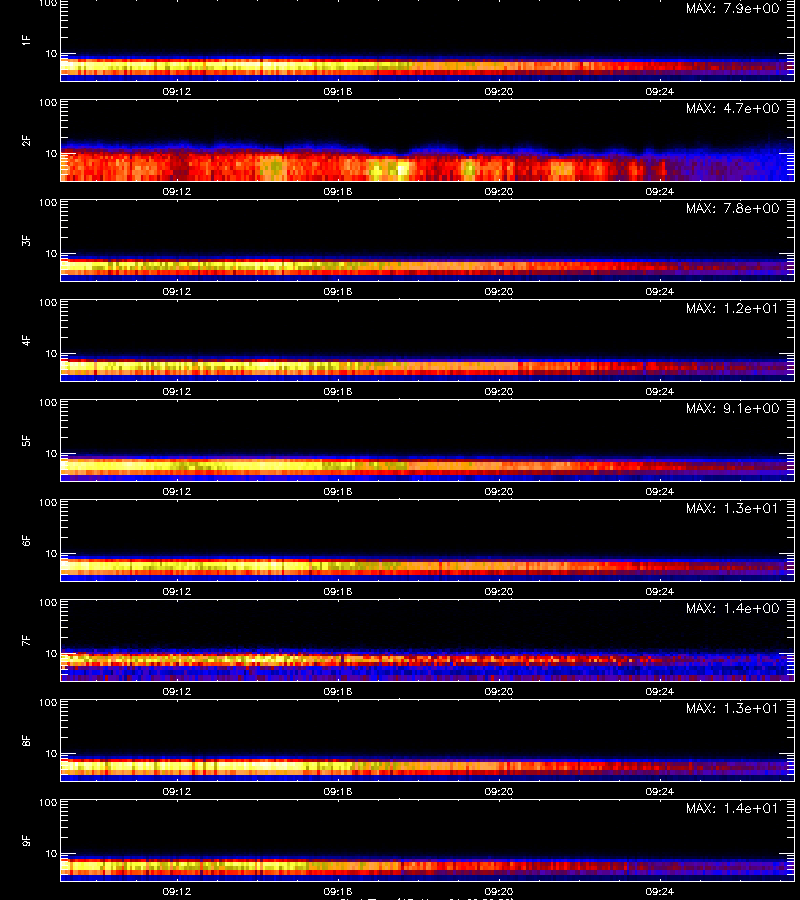Click the 2F panel axis label

tap(26, 141)
